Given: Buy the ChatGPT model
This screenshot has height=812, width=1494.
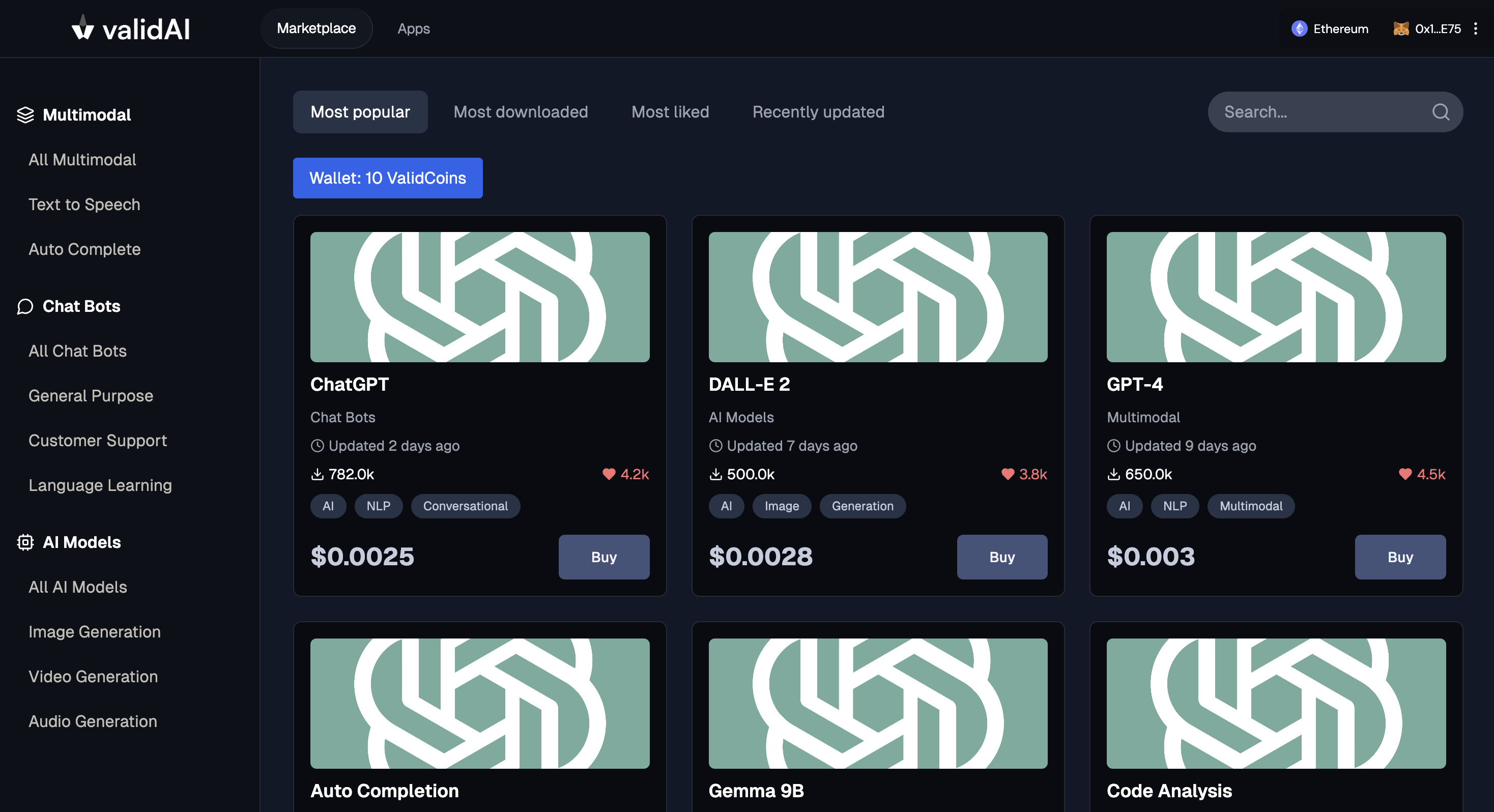Looking at the screenshot, I should (603, 557).
